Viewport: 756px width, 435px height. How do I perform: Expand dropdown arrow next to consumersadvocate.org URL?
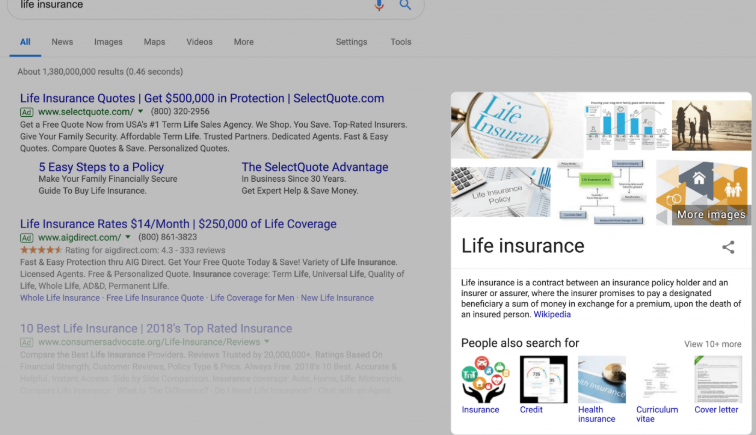coord(267,341)
